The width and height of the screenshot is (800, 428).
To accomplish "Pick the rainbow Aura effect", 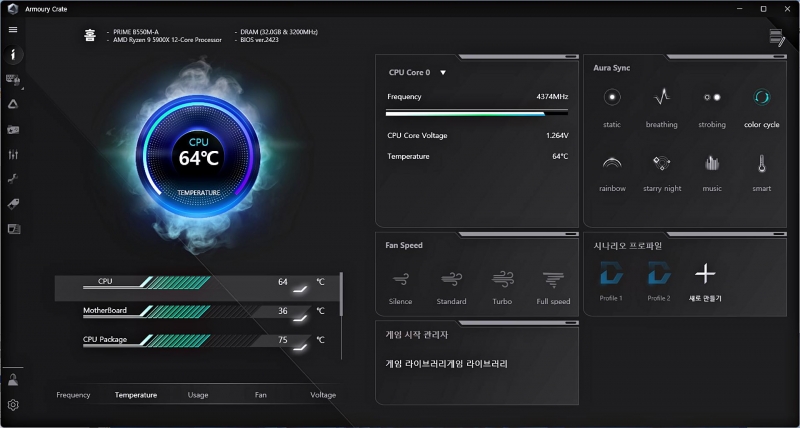I will click(x=612, y=163).
